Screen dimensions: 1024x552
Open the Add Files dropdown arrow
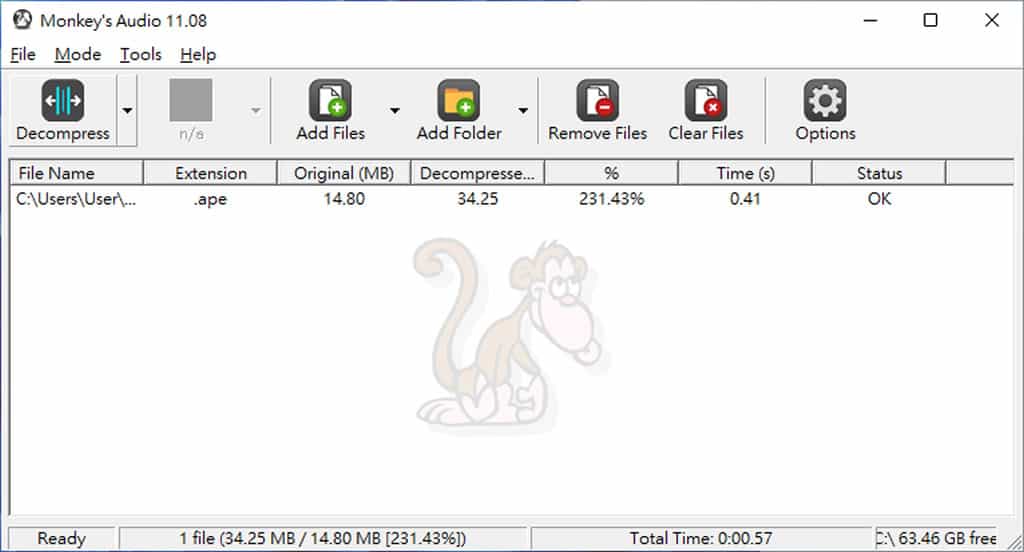click(x=394, y=110)
